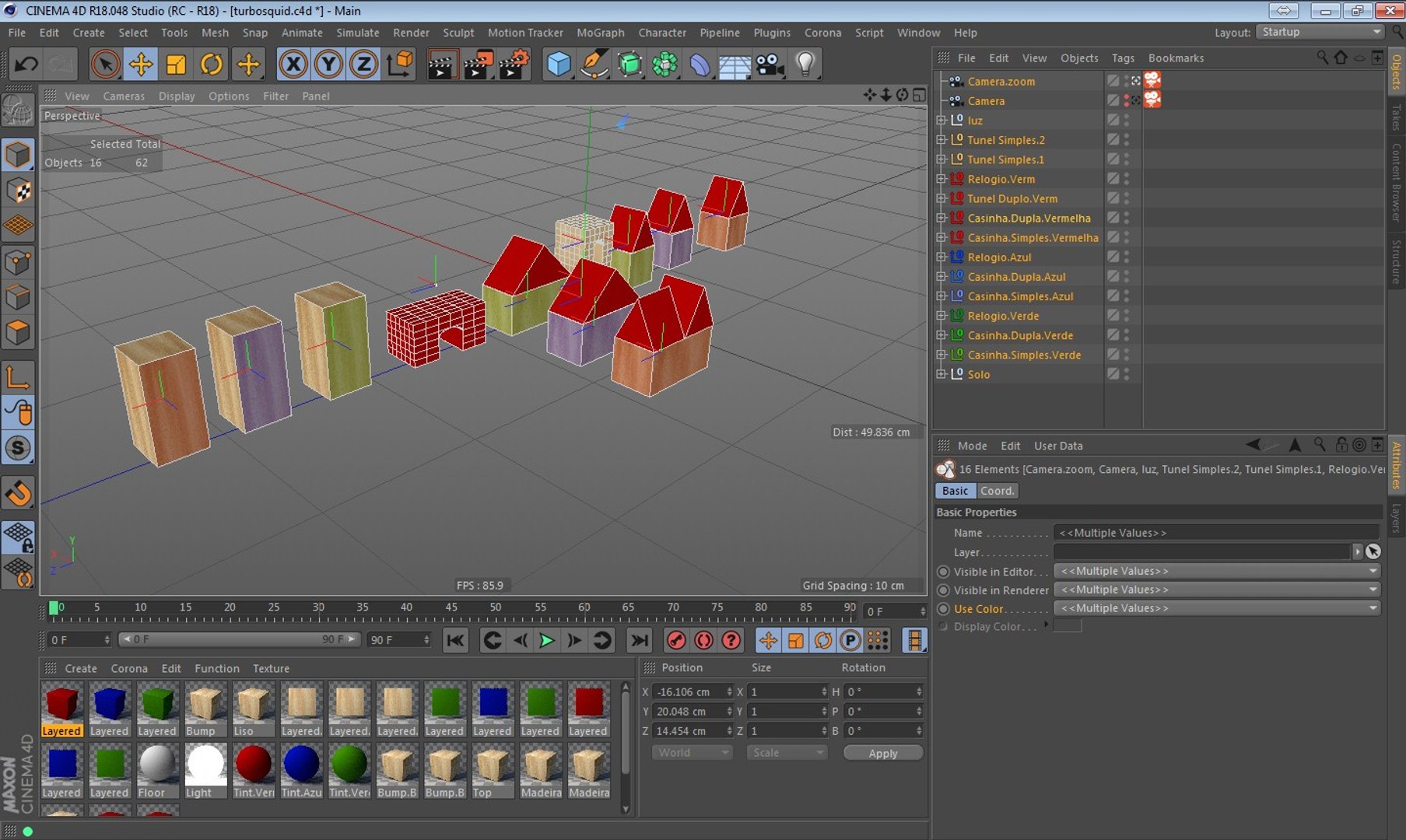Toggle Visible in Renderer animation circle

(x=943, y=590)
